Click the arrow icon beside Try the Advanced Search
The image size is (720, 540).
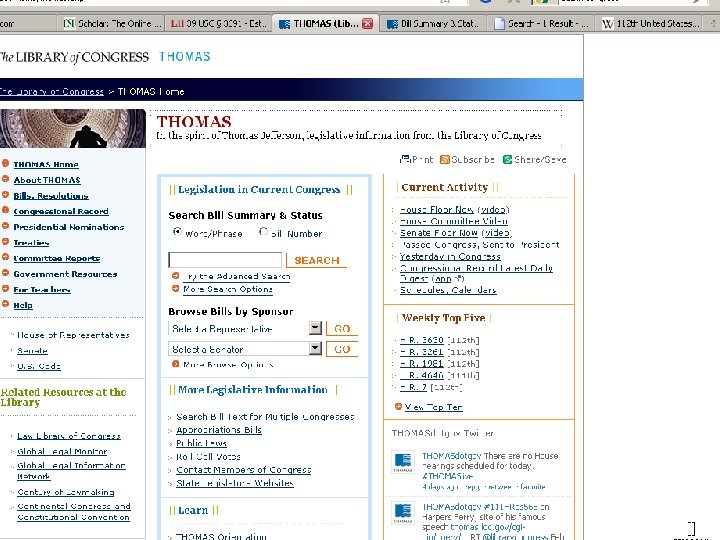175,276
